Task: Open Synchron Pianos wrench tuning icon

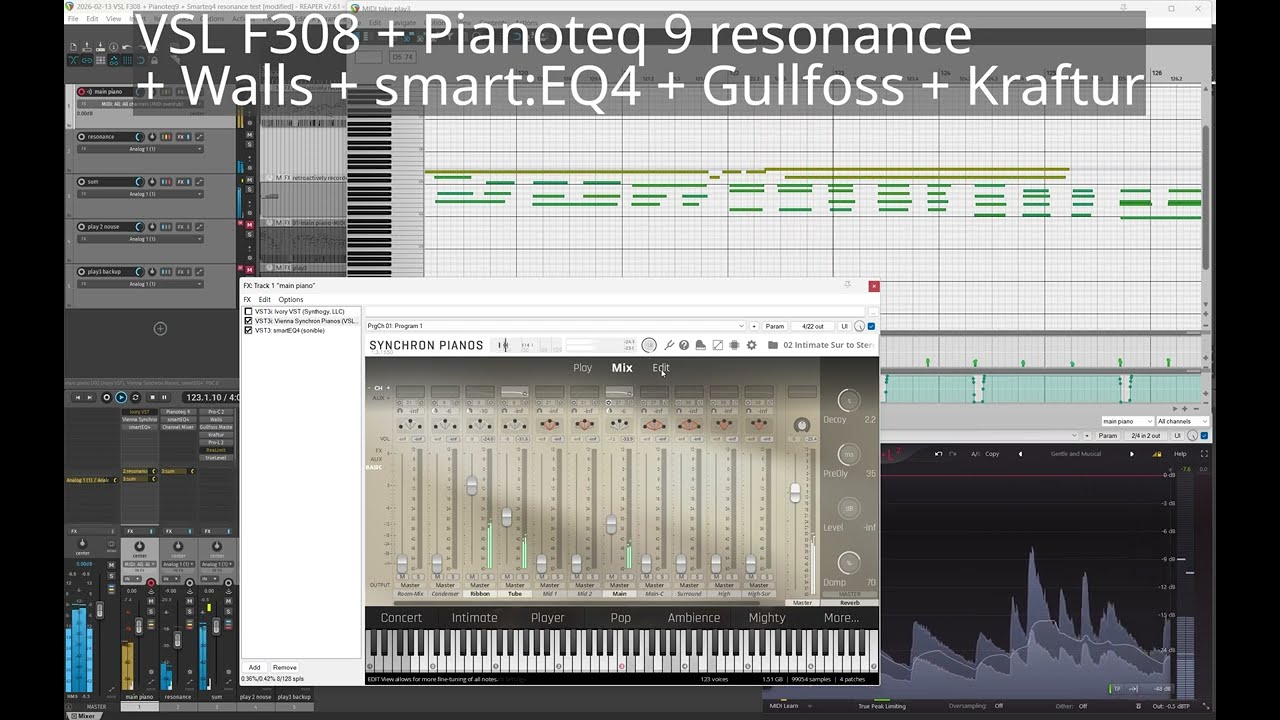Action: coord(669,345)
